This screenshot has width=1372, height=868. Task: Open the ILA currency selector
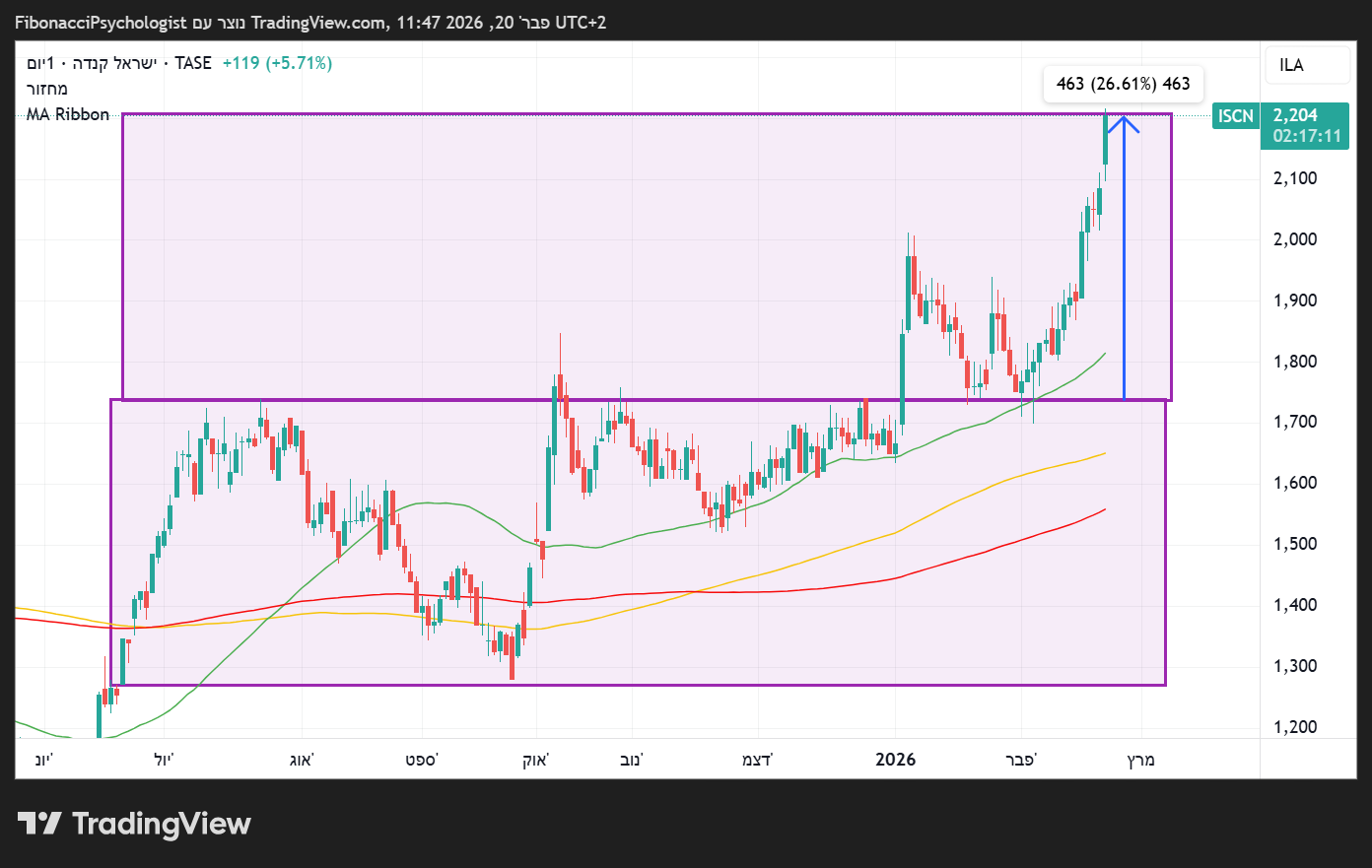tap(1307, 65)
